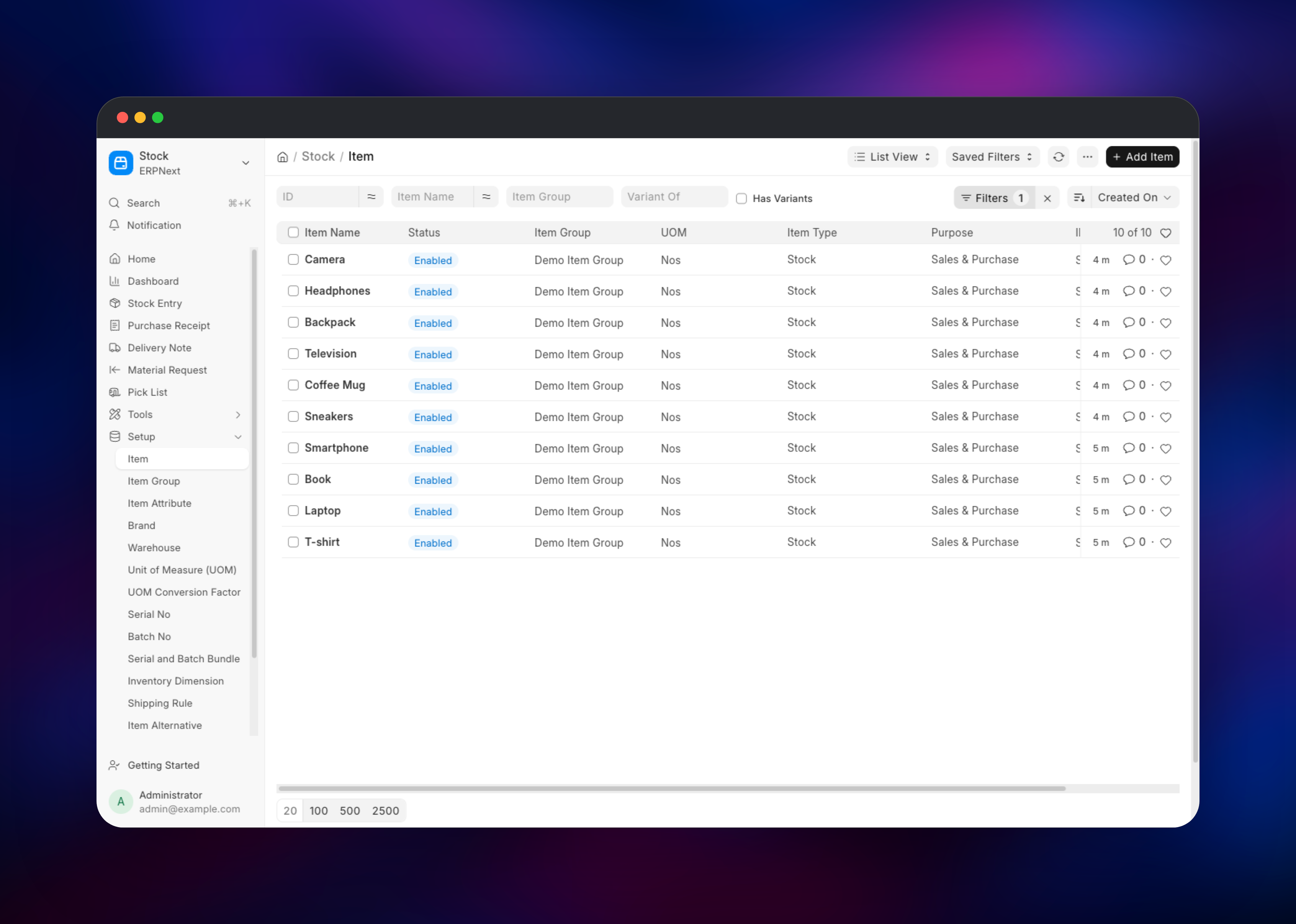The height and width of the screenshot is (924, 1296).
Task: Open the List View dropdown
Action: (x=892, y=157)
